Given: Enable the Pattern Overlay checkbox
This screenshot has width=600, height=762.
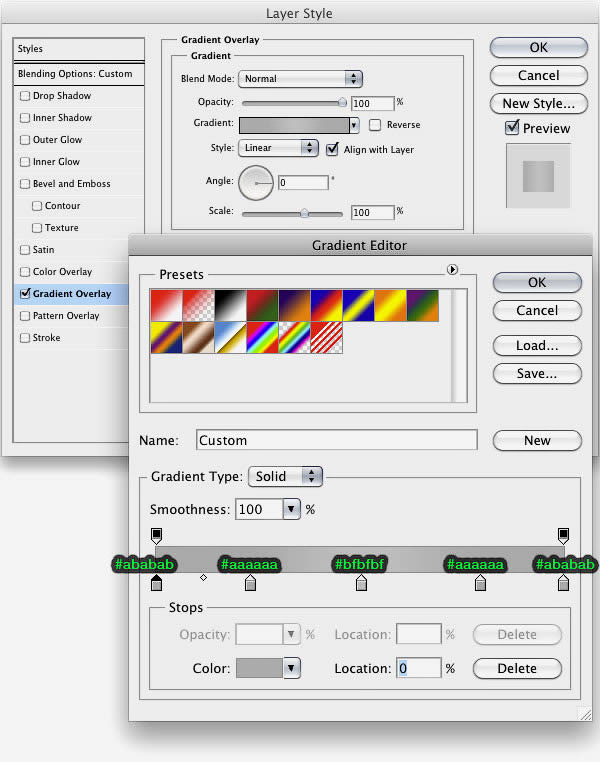Looking at the screenshot, I should (25, 316).
